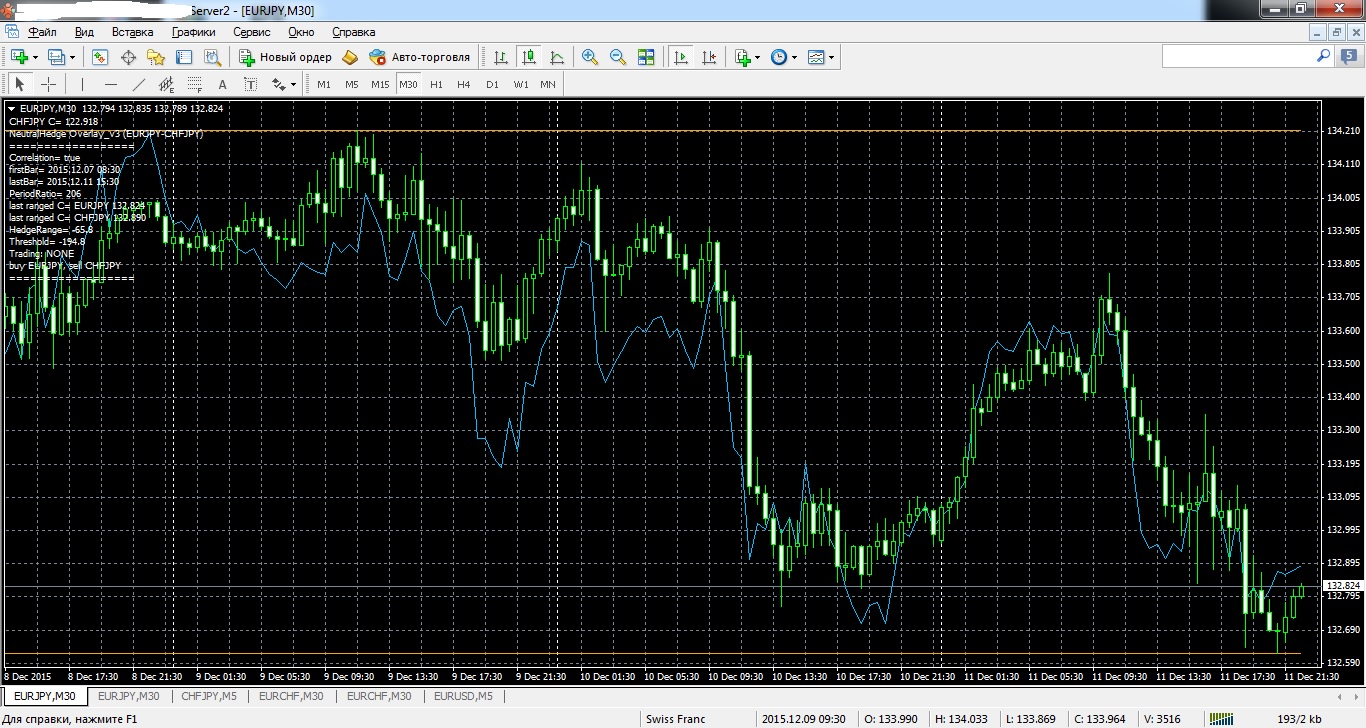Select the Vertical Line tool
This screenshot has width=1366, height=728.
pos(83,84)
